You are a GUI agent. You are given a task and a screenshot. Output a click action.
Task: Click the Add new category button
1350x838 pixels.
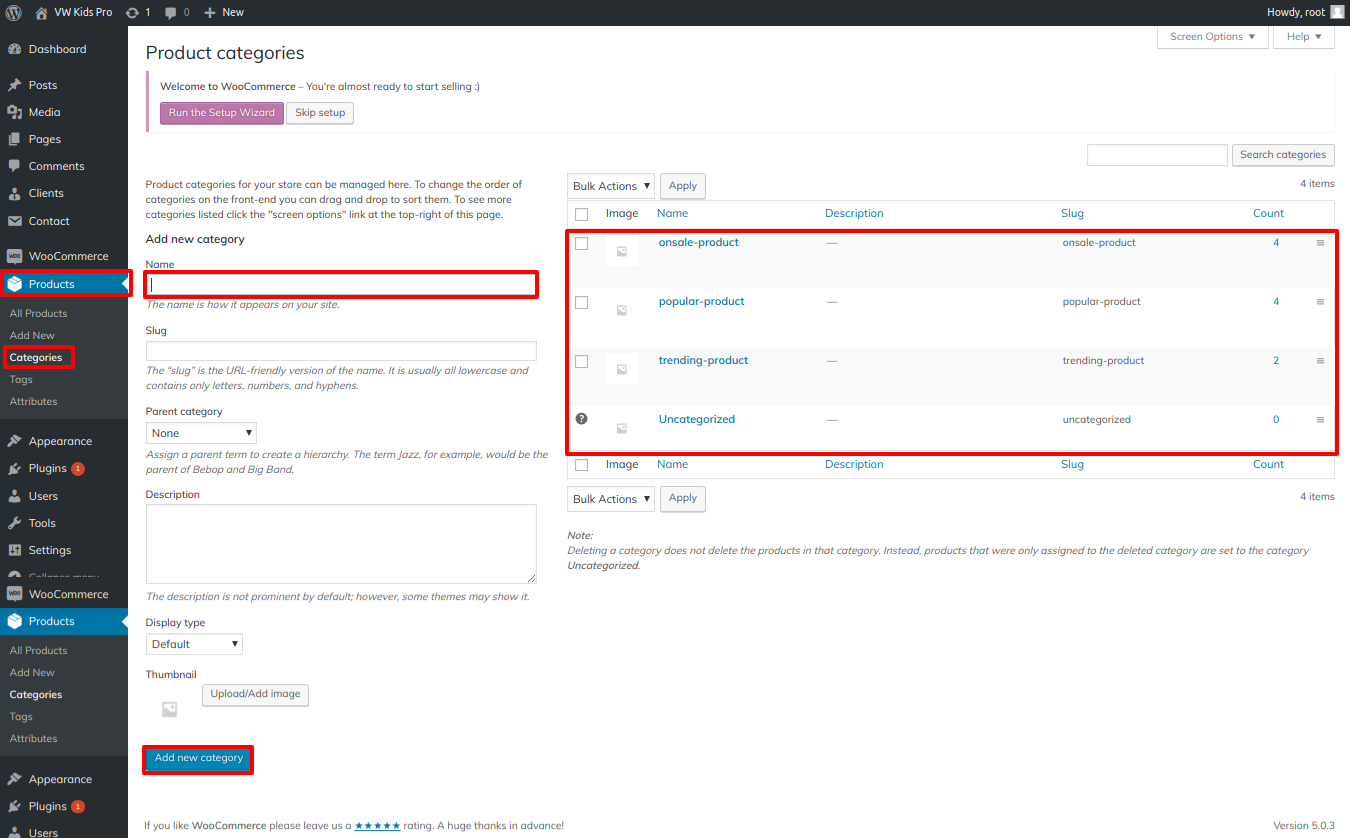(x=198, y=758)
